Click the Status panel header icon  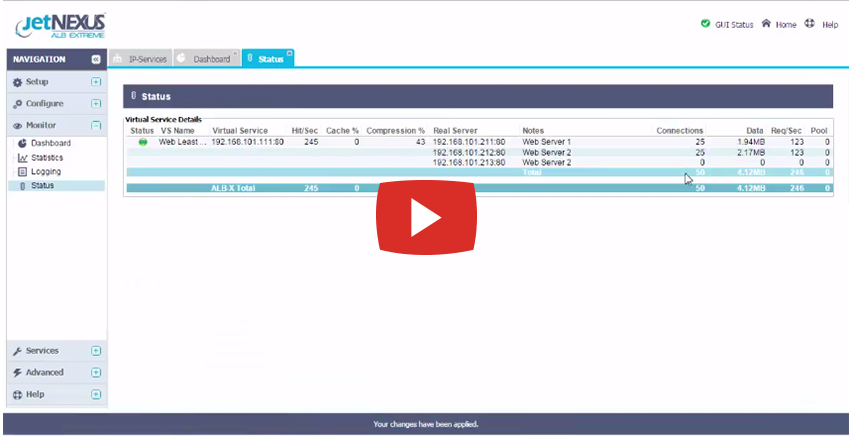pyautogui.click(x=134, y=96)
